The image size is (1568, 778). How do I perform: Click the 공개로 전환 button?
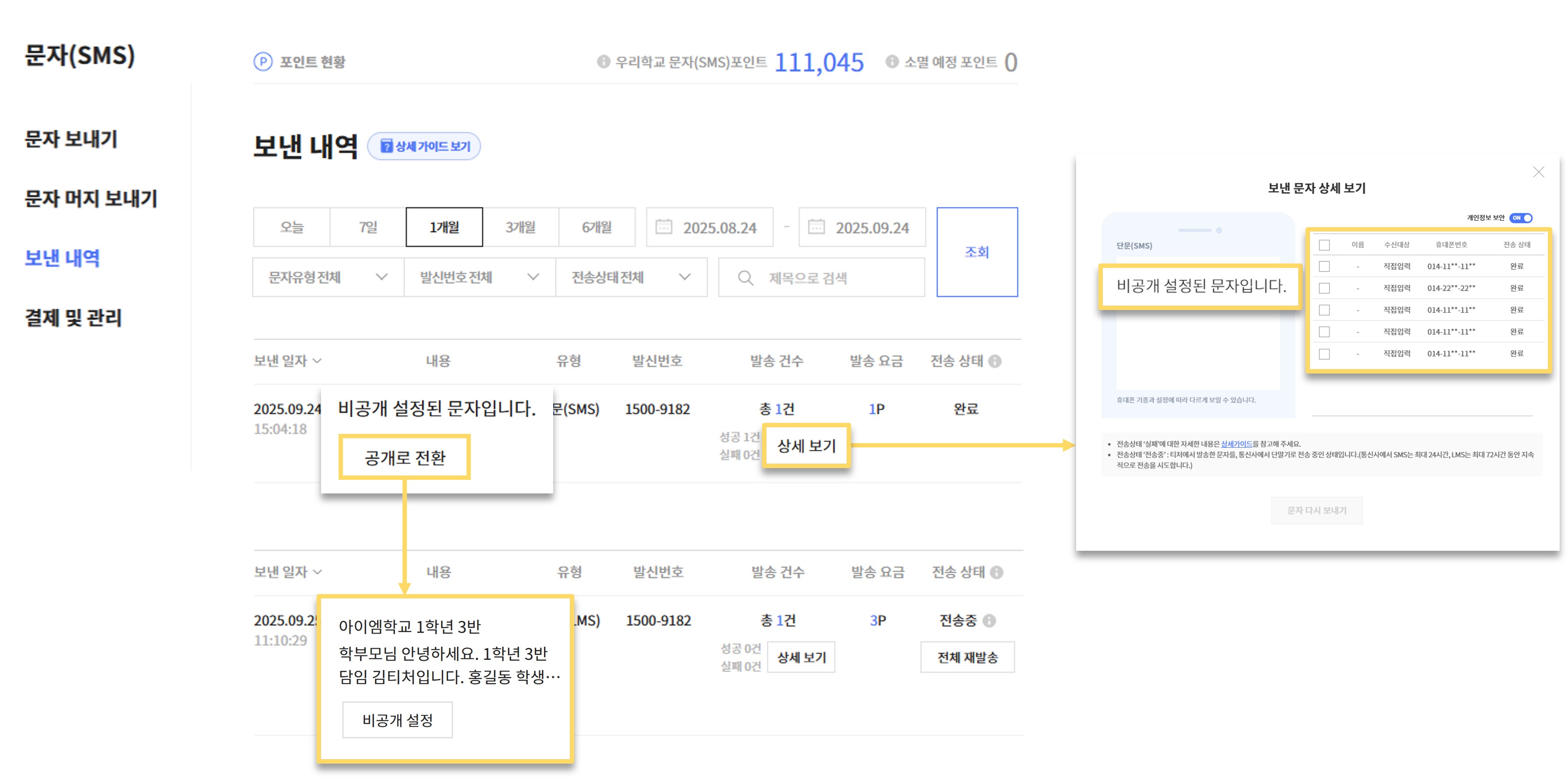(x=405, y=458)
